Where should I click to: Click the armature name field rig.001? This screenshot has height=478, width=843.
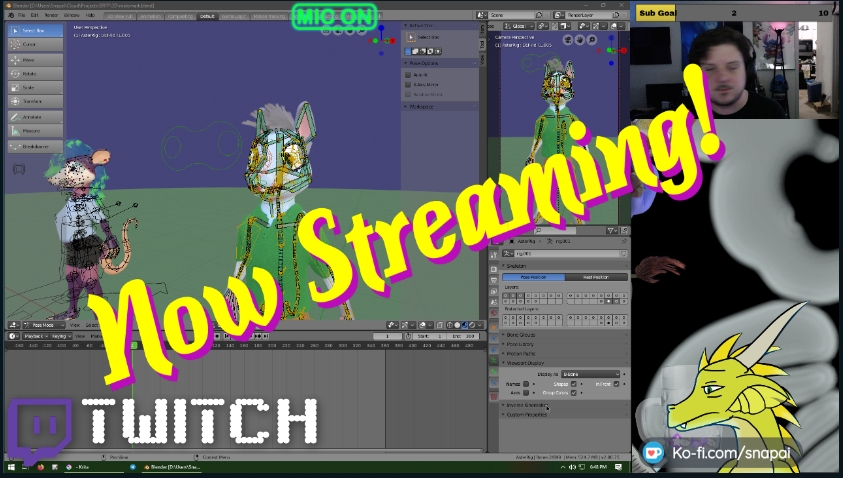tap(565, 254)
